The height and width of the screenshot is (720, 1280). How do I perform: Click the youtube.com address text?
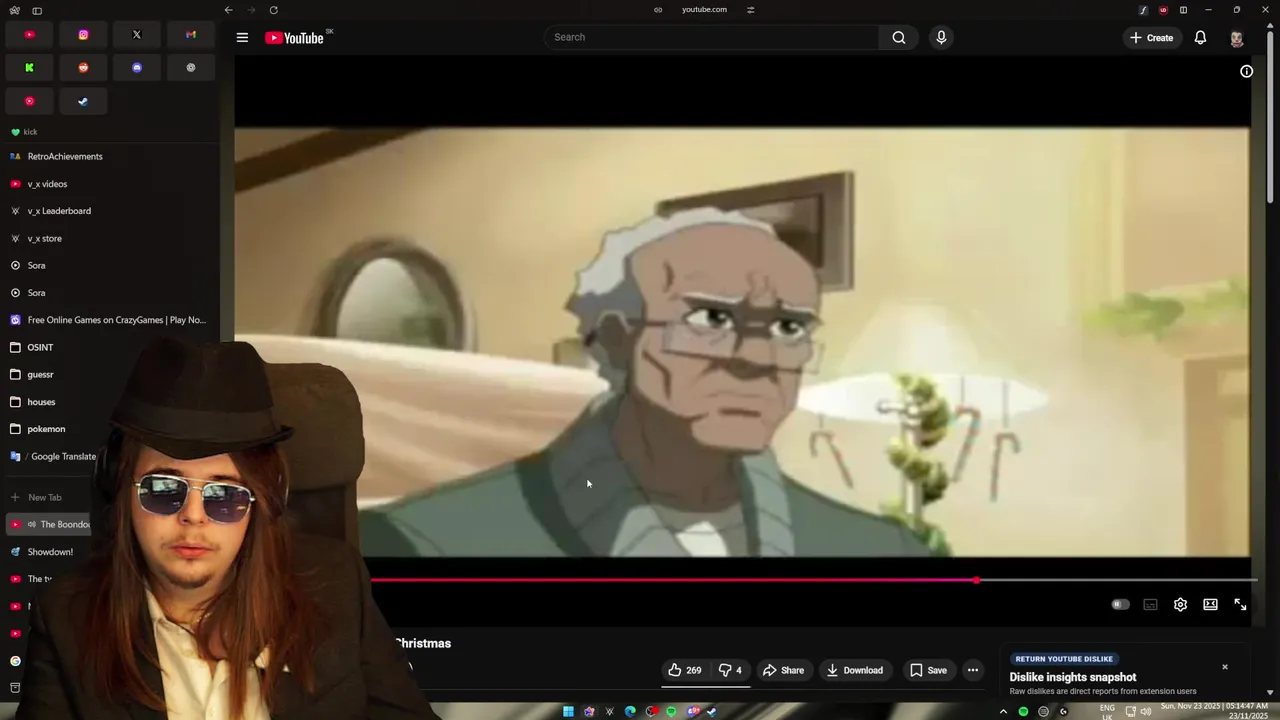click(704, 10)
